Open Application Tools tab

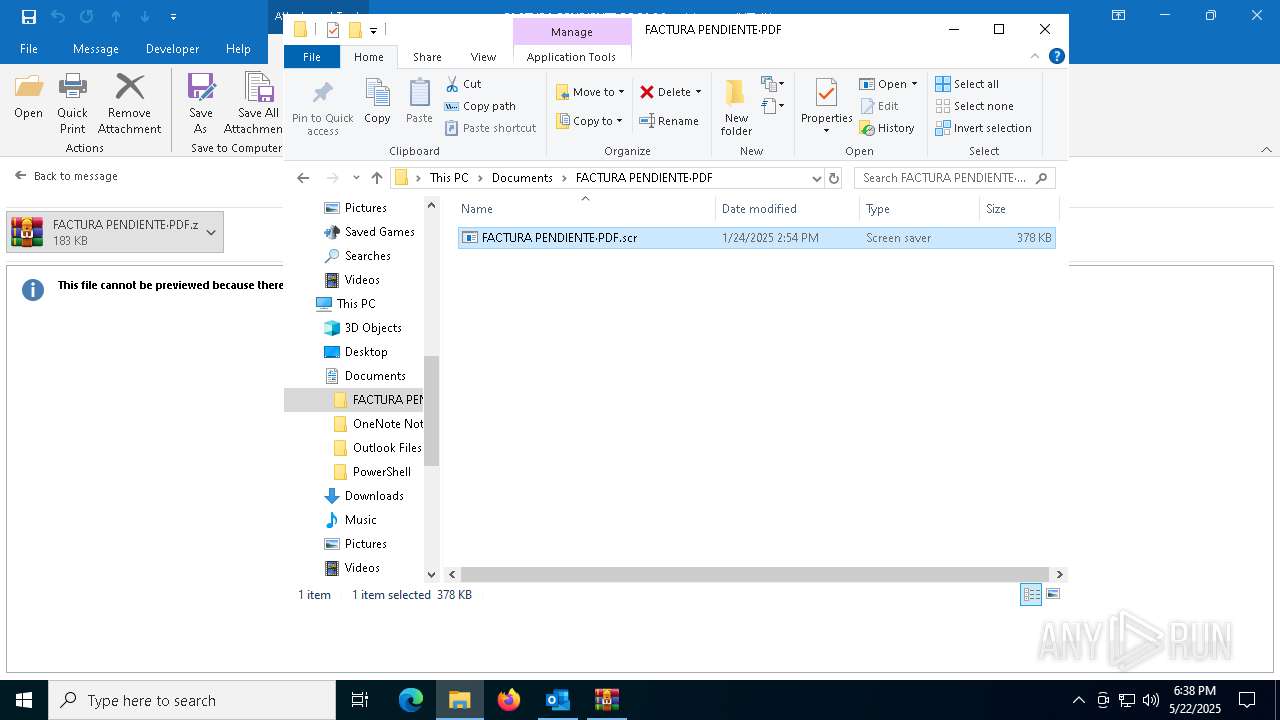(x=571, y=57)
